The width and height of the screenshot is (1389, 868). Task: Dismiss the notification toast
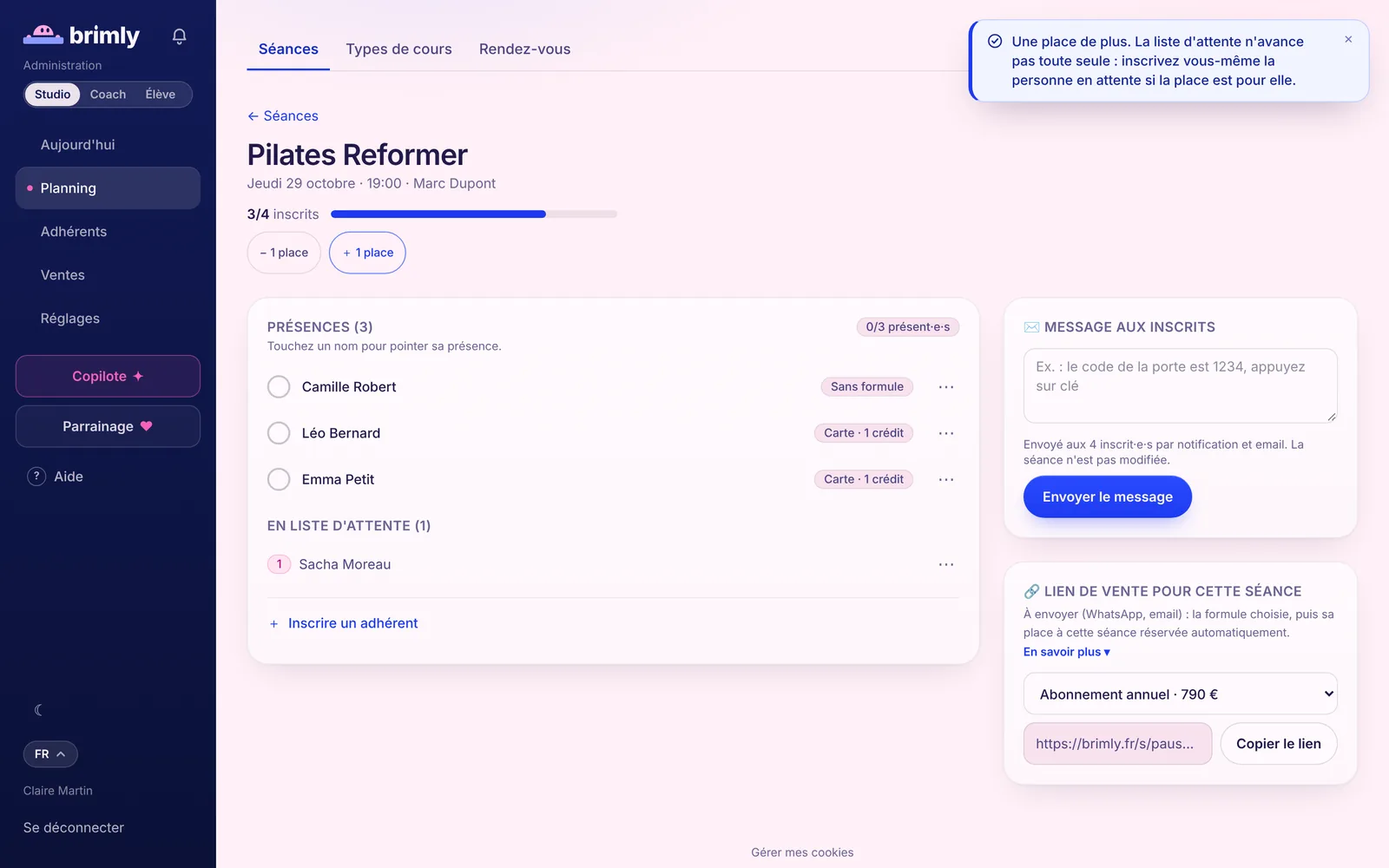[x=1348, y=39]
